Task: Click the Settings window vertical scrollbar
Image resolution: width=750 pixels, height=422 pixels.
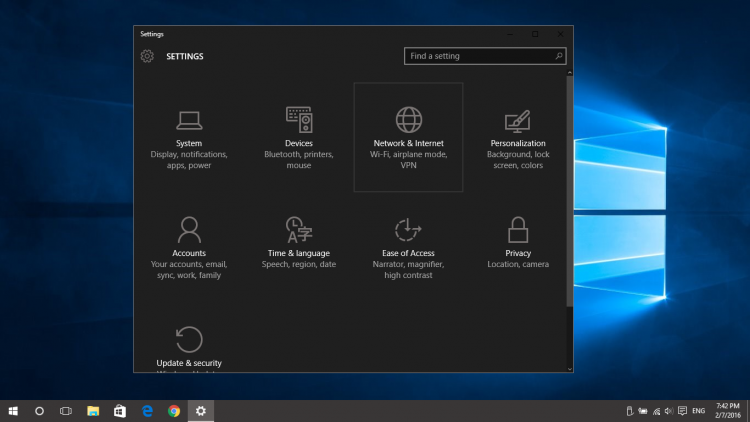Action: 570,190
